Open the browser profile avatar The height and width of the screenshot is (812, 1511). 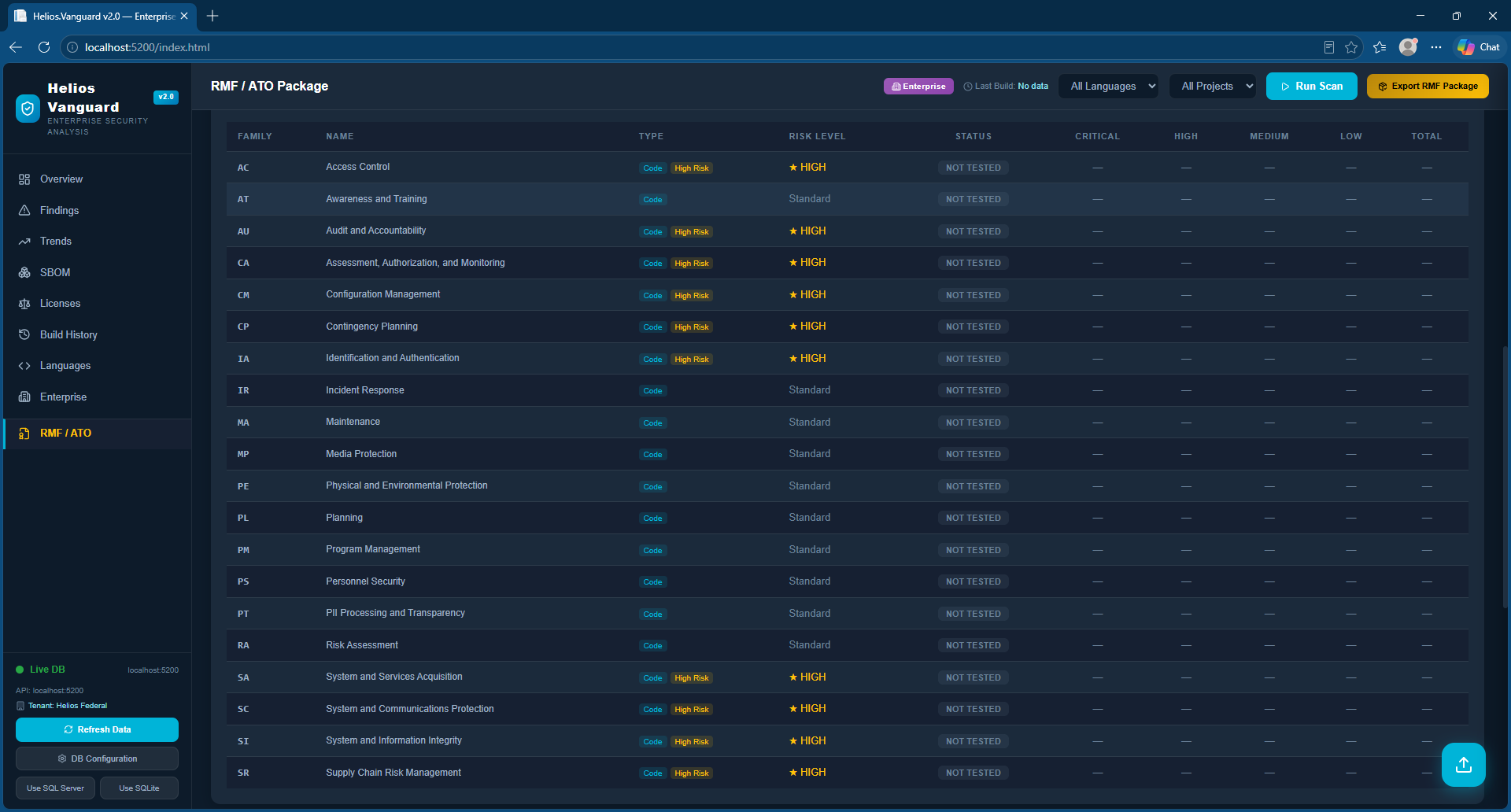[1409, 47]
